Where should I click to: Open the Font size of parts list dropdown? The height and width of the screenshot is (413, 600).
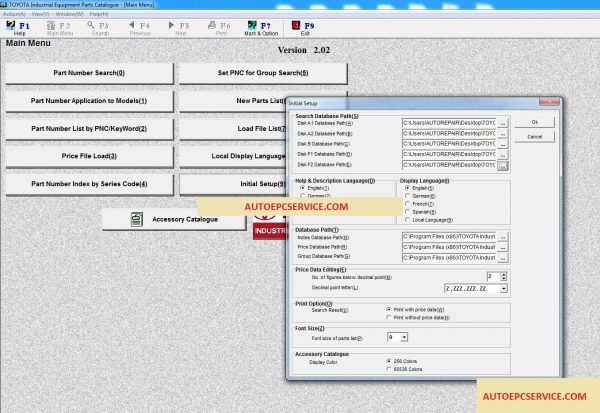coord(404,337)
